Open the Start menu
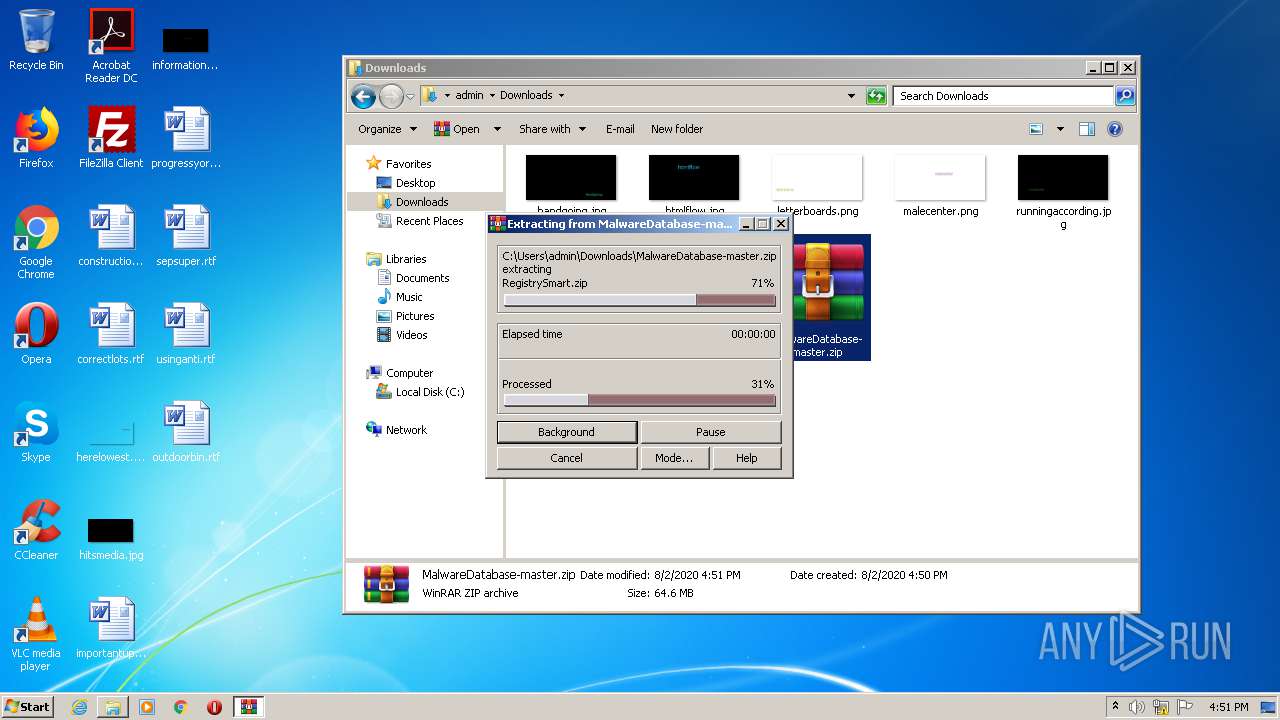The width and height of the screenshot is (1280, 720). click(x=27, y=707)
